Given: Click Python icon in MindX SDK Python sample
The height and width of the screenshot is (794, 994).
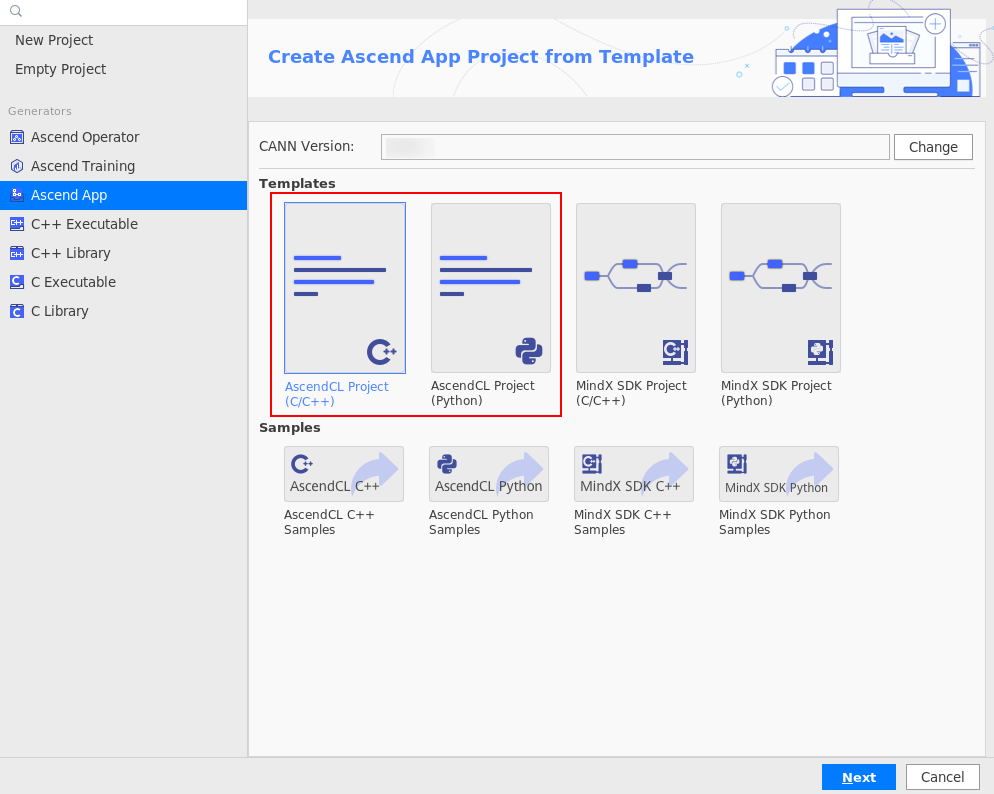Looking at the screenshot, I should (737, 464).
